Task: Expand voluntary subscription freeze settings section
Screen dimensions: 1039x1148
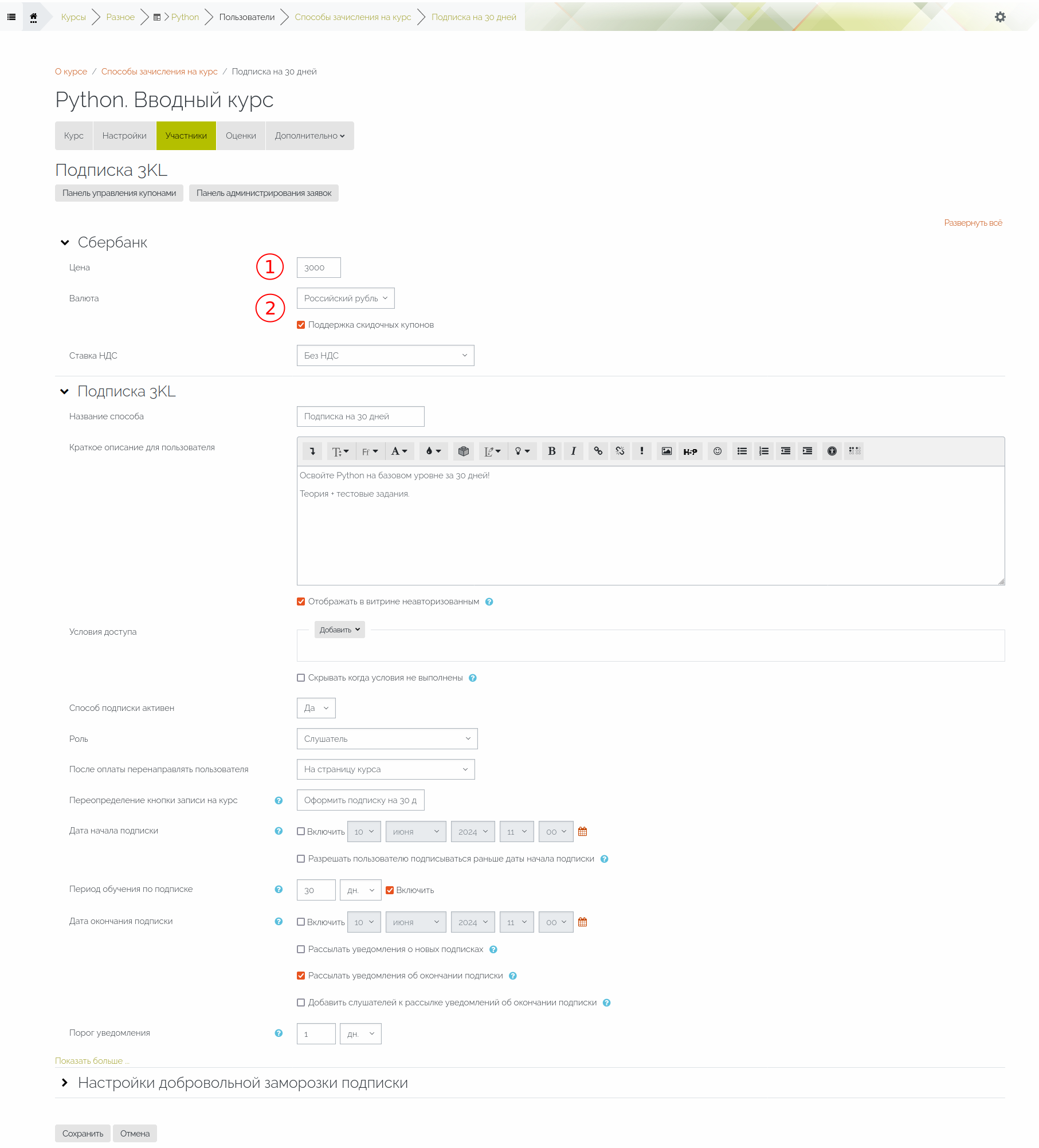Action: (x=65, y=1083)
